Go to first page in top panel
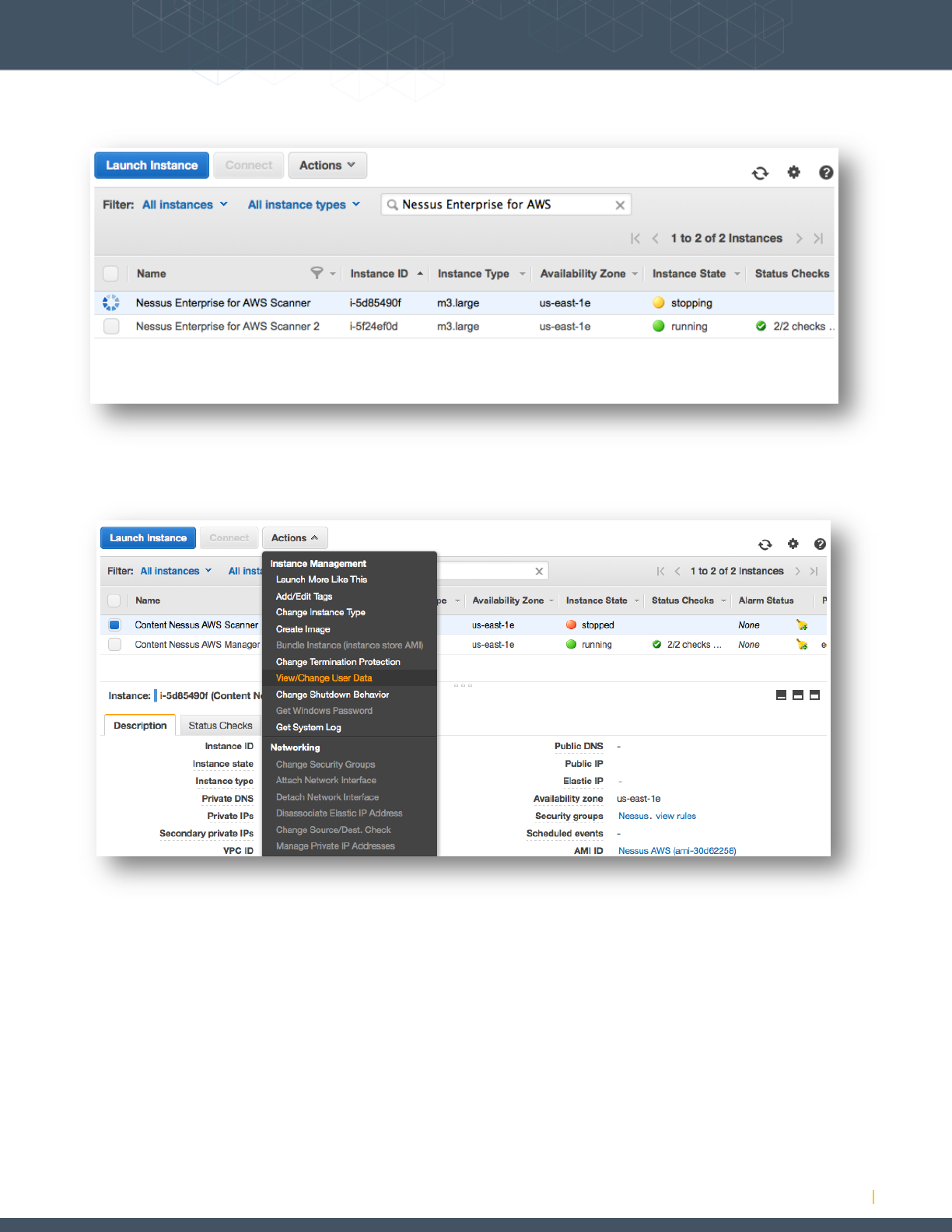Viewport: 952px width, 1232px height. point(635,239)
